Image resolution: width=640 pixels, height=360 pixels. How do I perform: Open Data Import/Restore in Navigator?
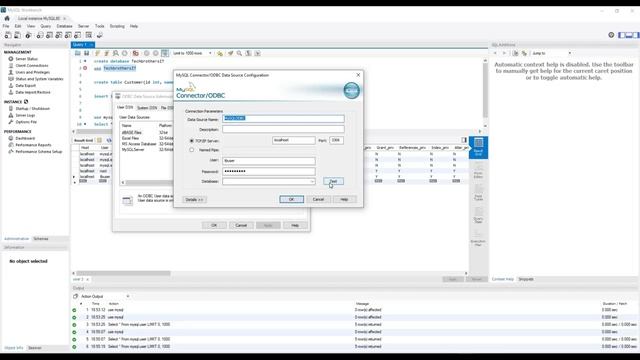click(x=33, y=92)
